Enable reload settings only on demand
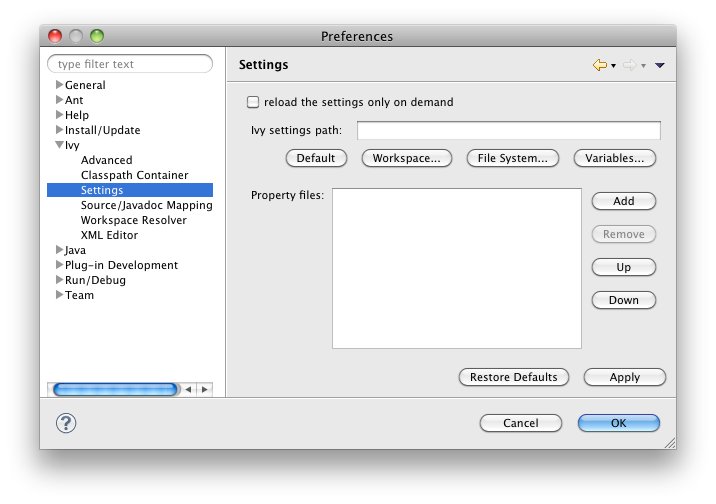 (253, 102)
